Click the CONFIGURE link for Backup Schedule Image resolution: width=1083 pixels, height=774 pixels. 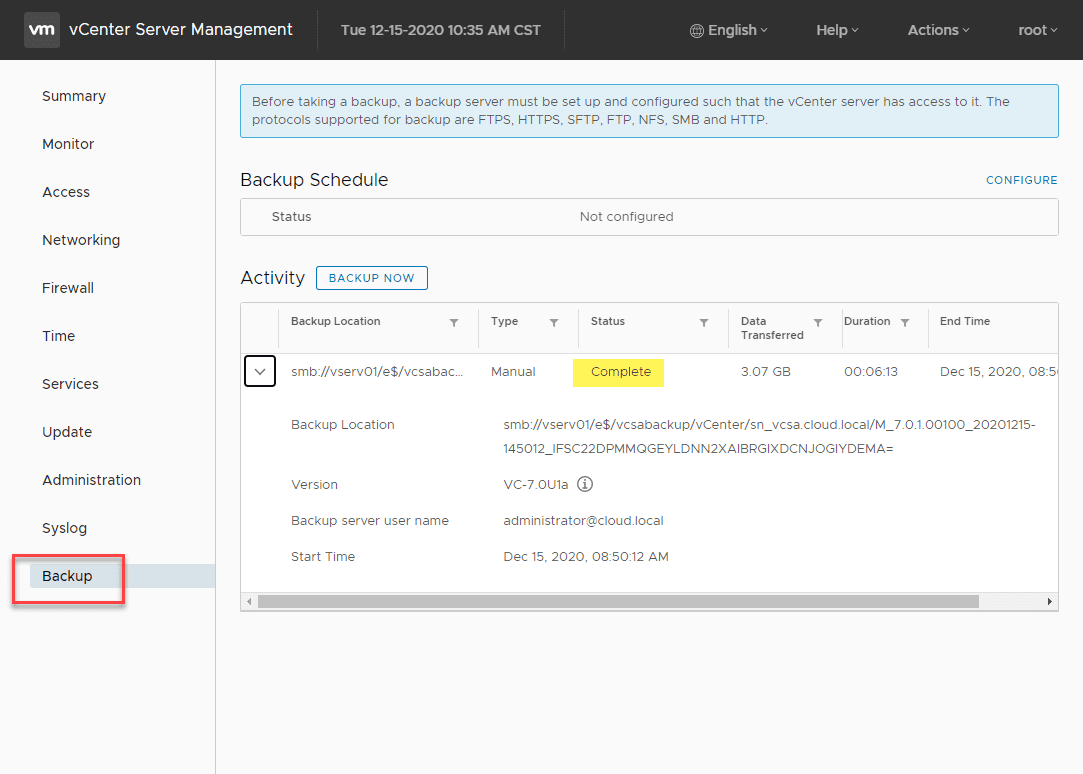(1021, 180)
